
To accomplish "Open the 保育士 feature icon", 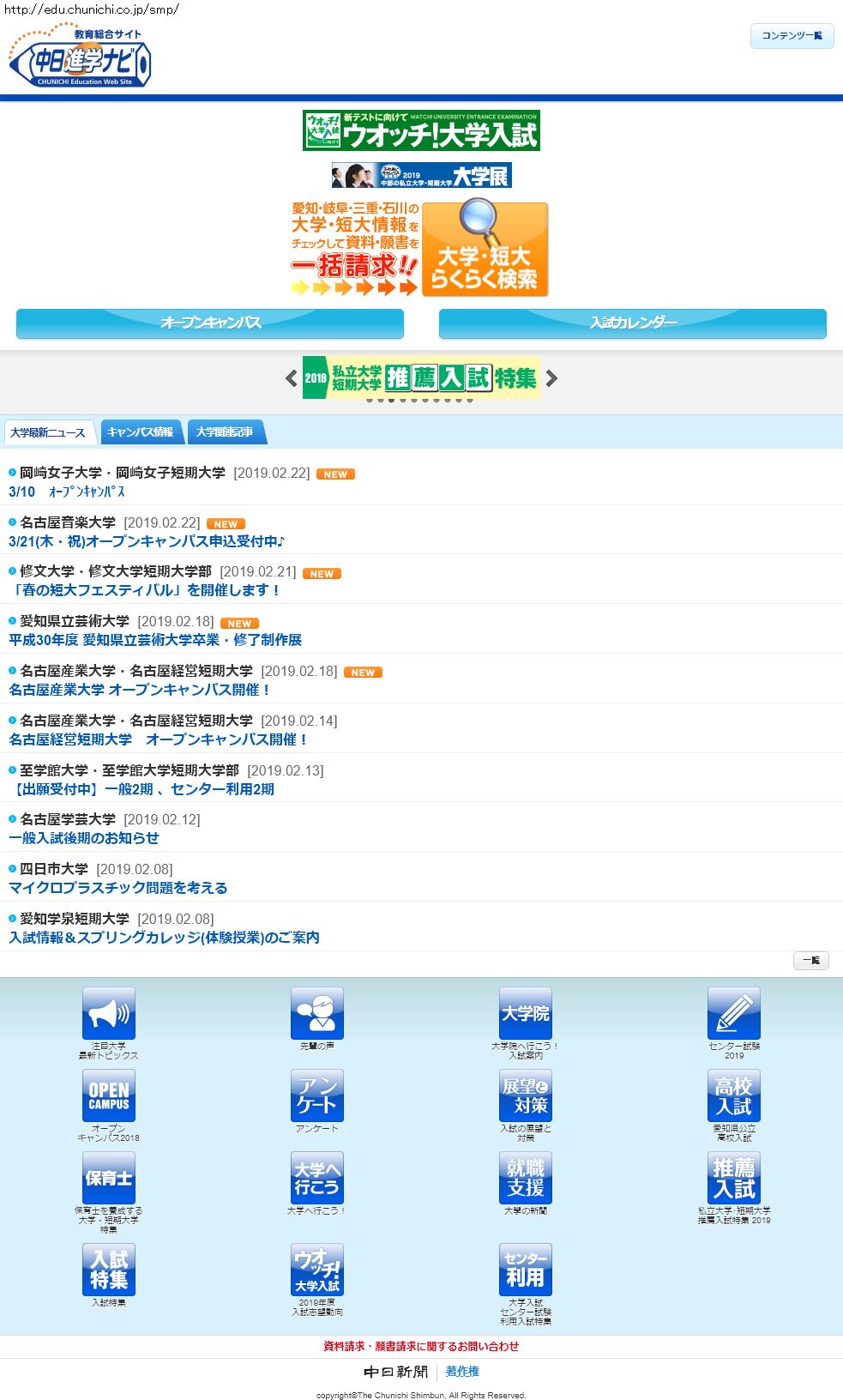I will click(108, 1178).
